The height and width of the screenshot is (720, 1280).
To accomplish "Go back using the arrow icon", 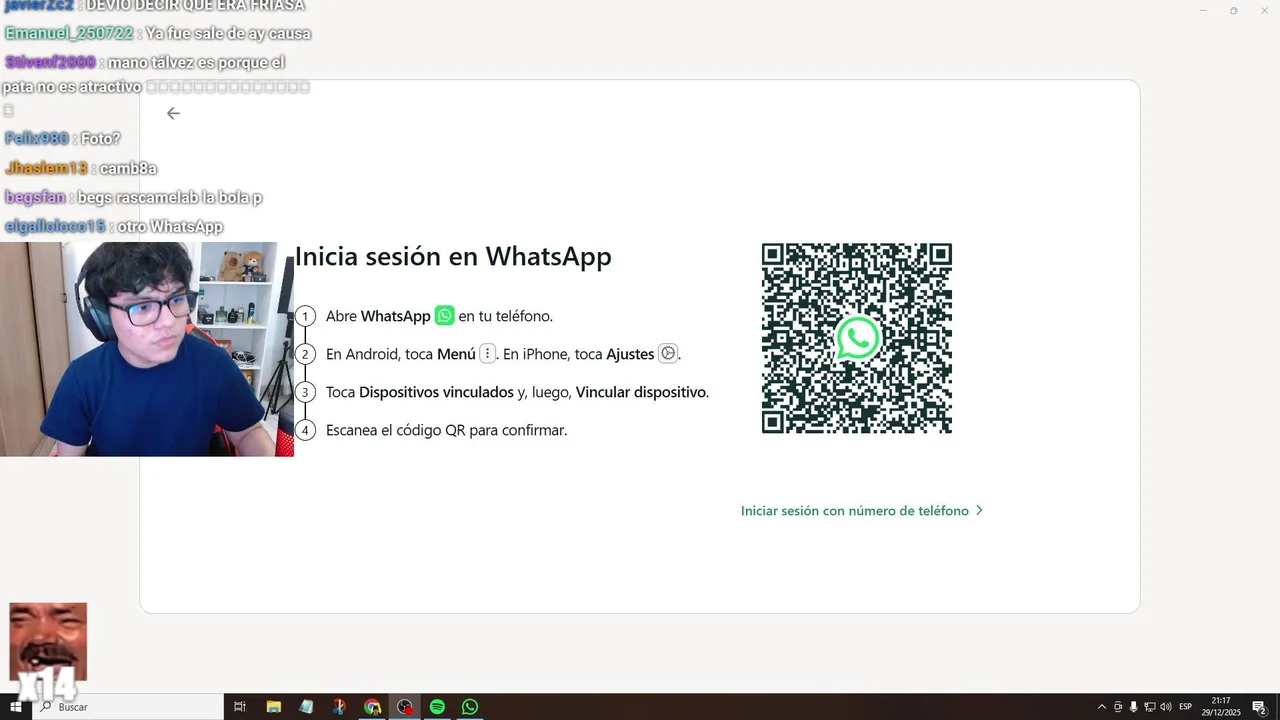I will click(173, 113).
